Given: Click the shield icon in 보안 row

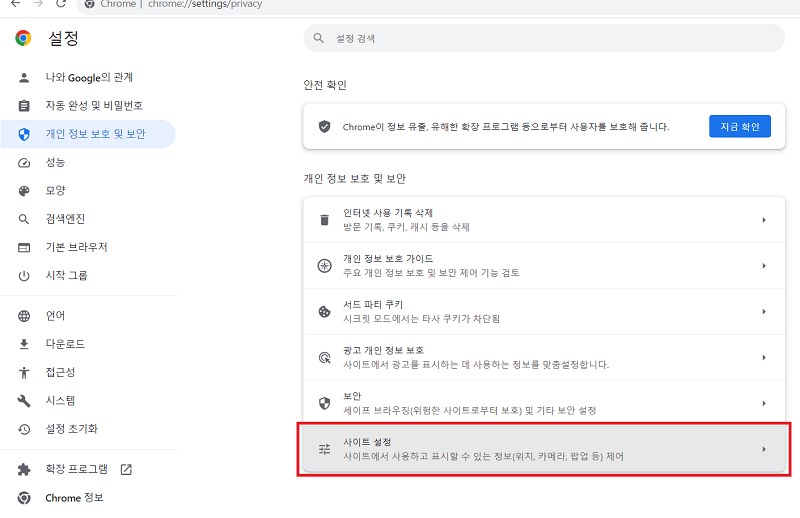Looking at the screenshot, I should click(x=324, y=403).
